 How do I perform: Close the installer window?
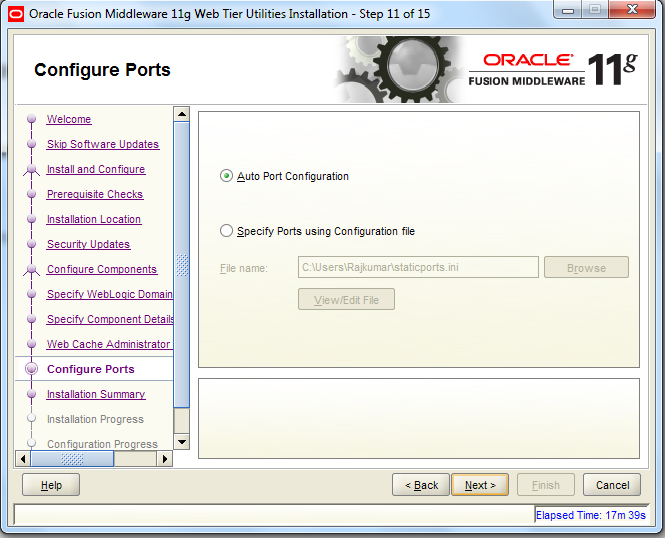coord(632,9)
